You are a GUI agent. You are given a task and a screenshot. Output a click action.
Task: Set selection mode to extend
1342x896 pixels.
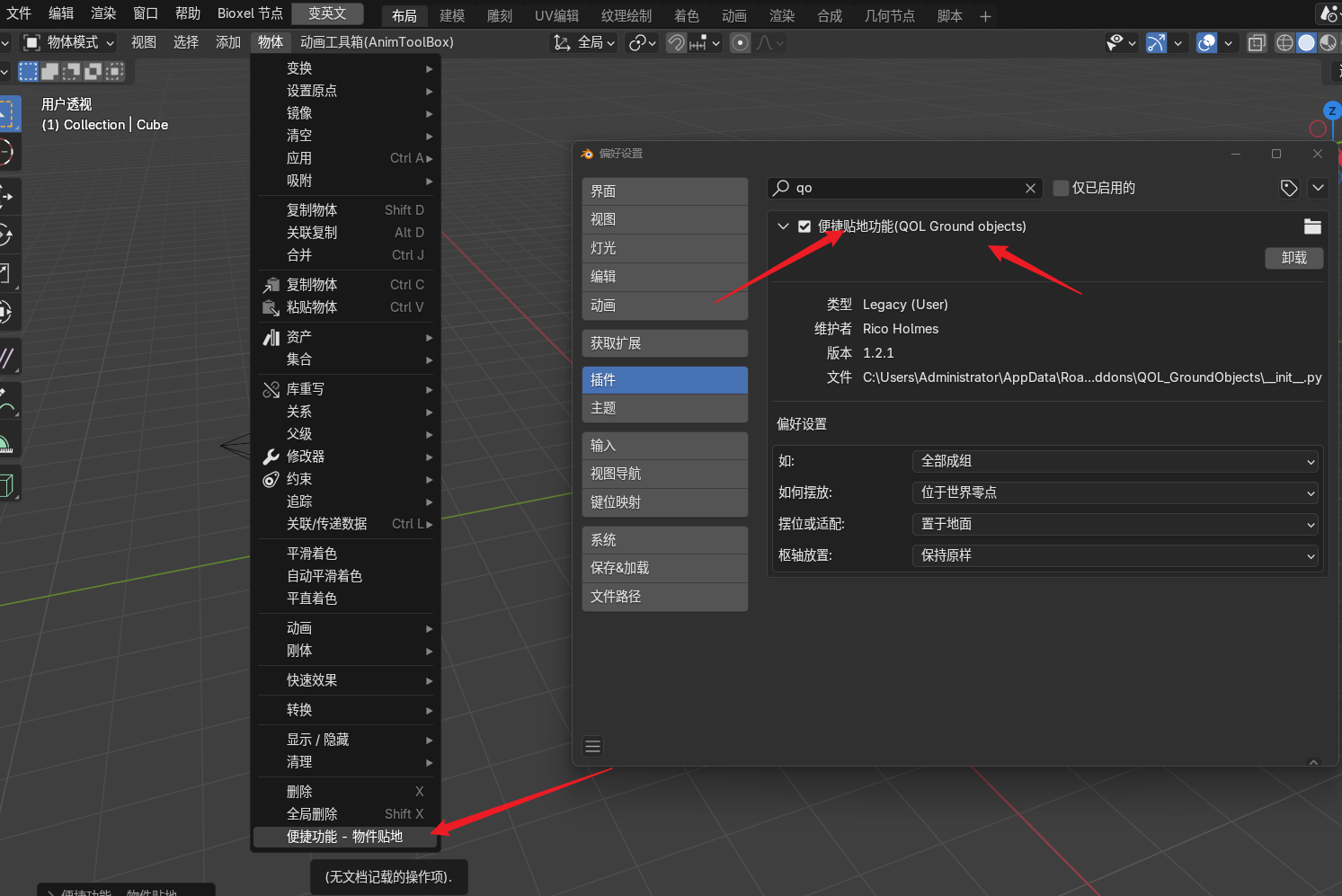(50, 71)
